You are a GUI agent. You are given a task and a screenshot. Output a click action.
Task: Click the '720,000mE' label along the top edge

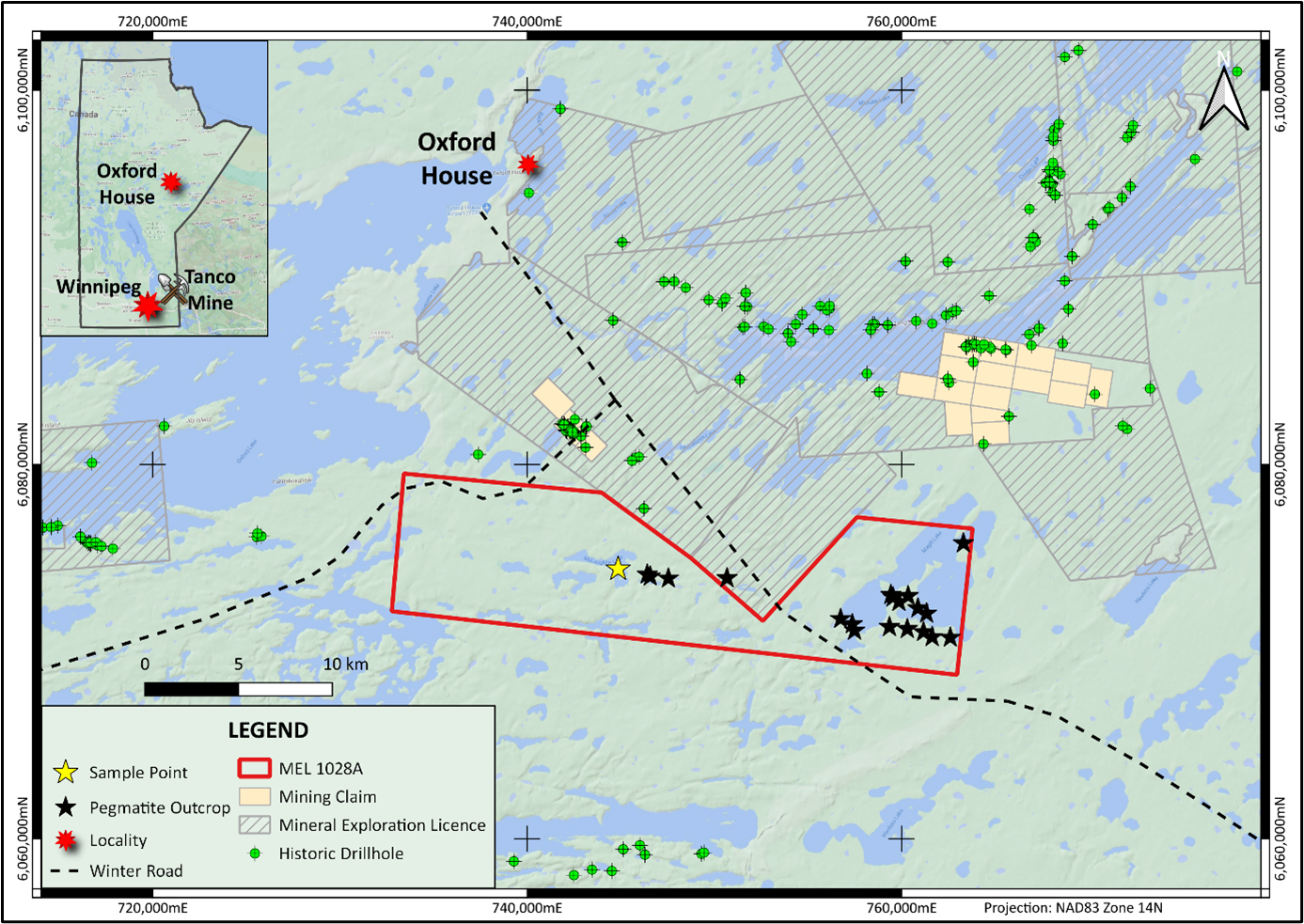pyautogui.click(x=152, y=21)
